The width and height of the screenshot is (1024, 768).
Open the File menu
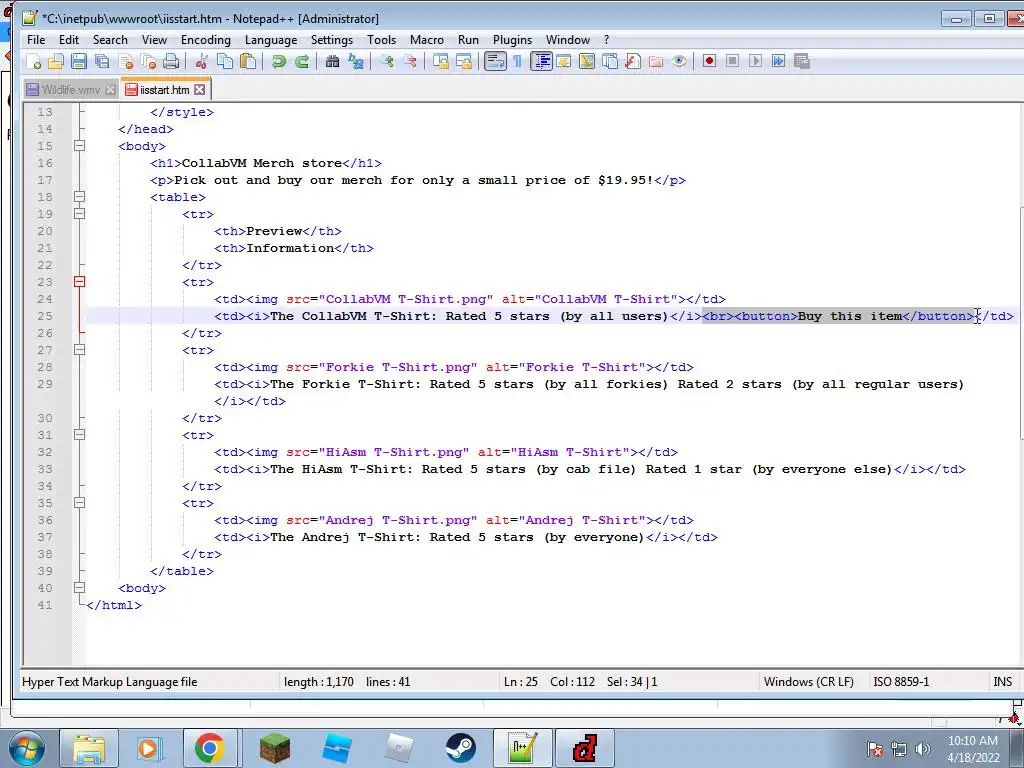coord(36,40)
